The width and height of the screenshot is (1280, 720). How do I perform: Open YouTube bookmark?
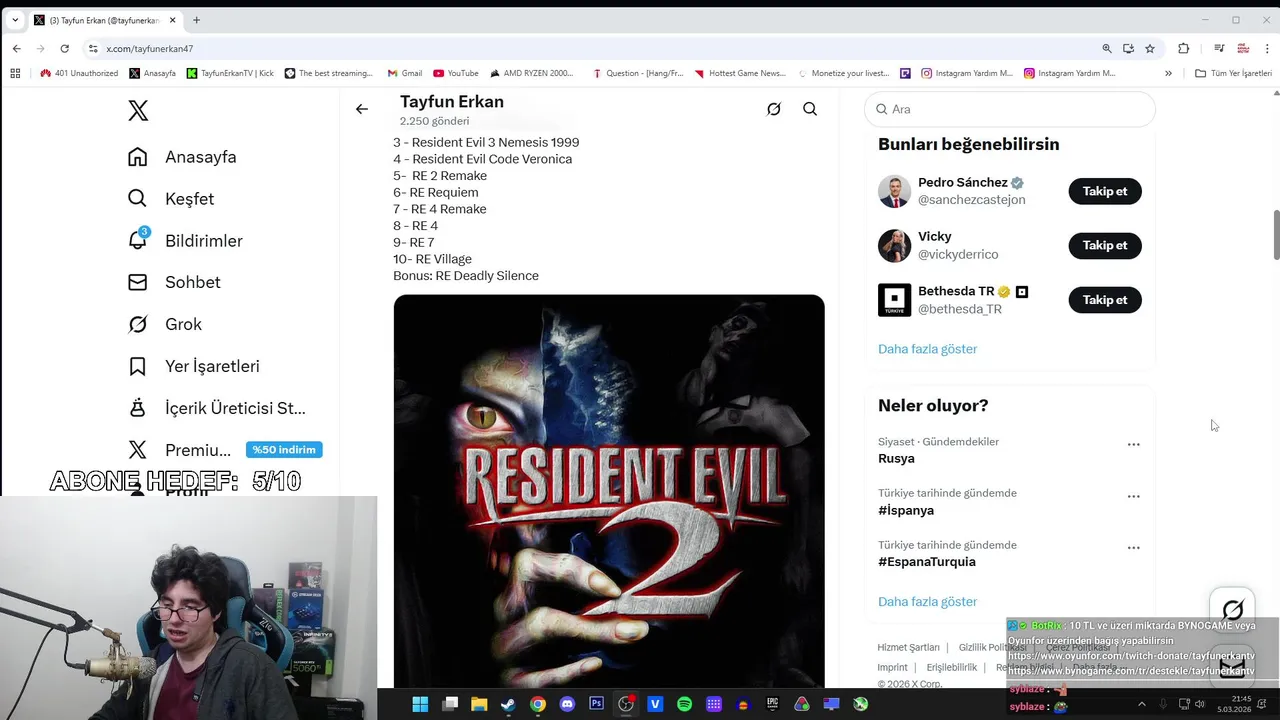click(x=455, y=73)
